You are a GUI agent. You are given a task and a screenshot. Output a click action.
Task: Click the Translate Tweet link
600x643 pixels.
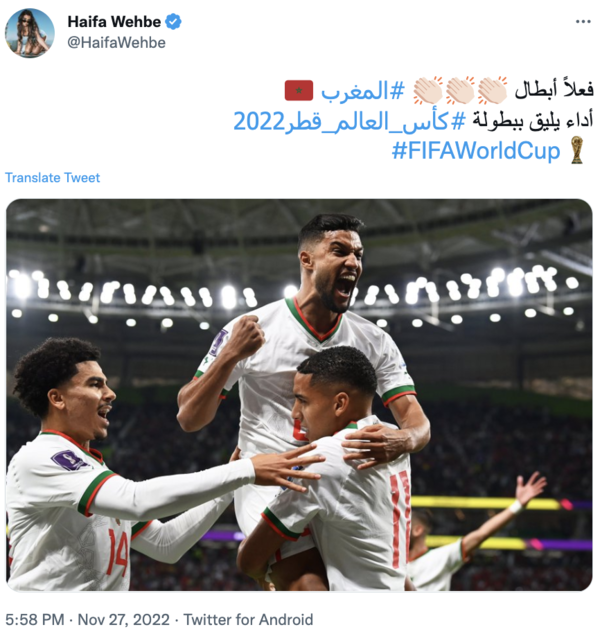[52, 178]
